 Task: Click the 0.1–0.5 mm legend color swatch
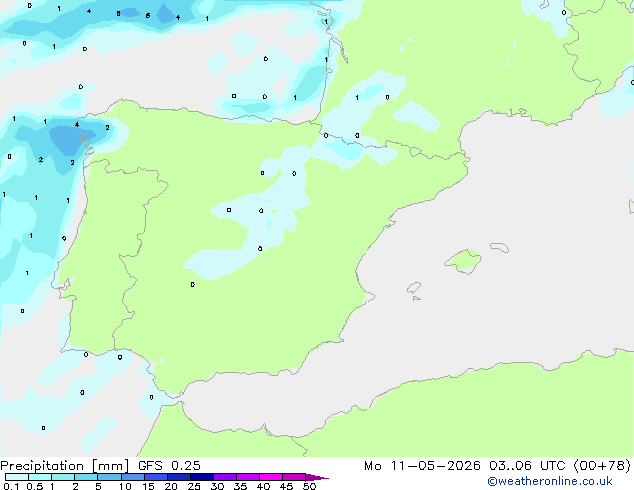(17, 477)
